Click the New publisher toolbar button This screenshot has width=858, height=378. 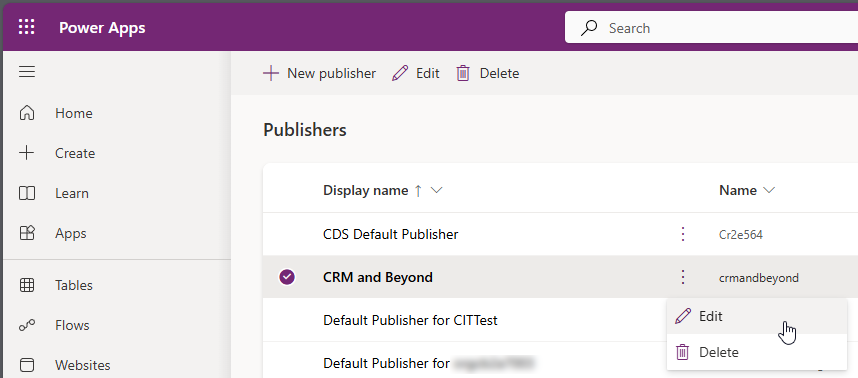tap(319, 73)
